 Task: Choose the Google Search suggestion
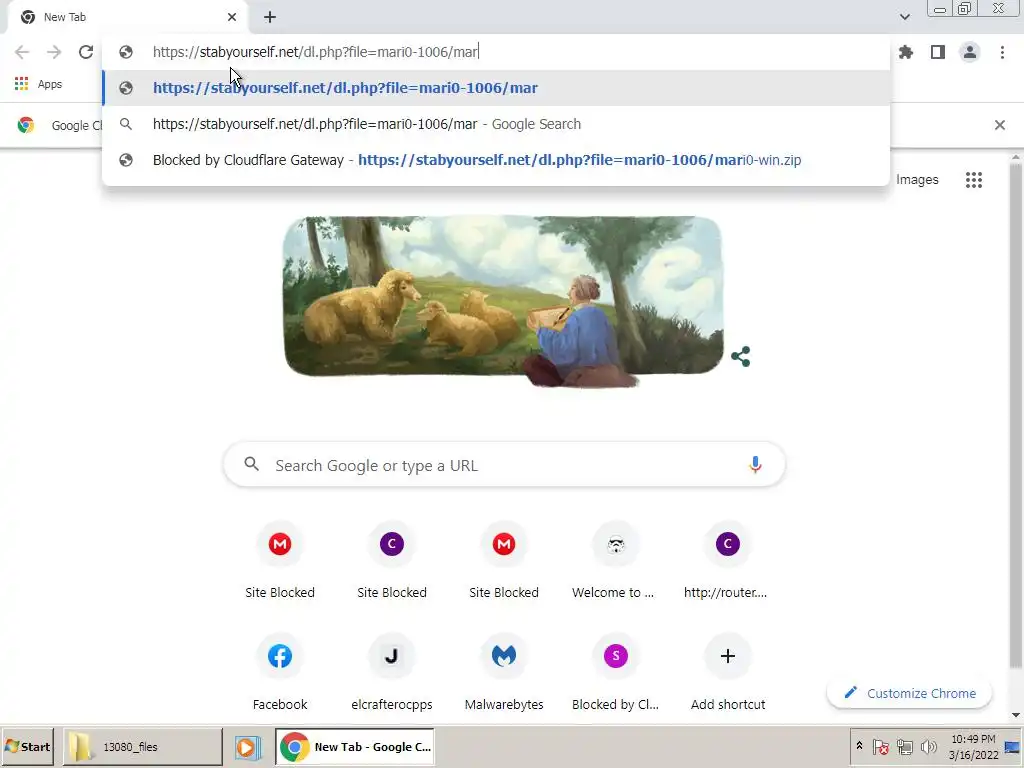496,124
